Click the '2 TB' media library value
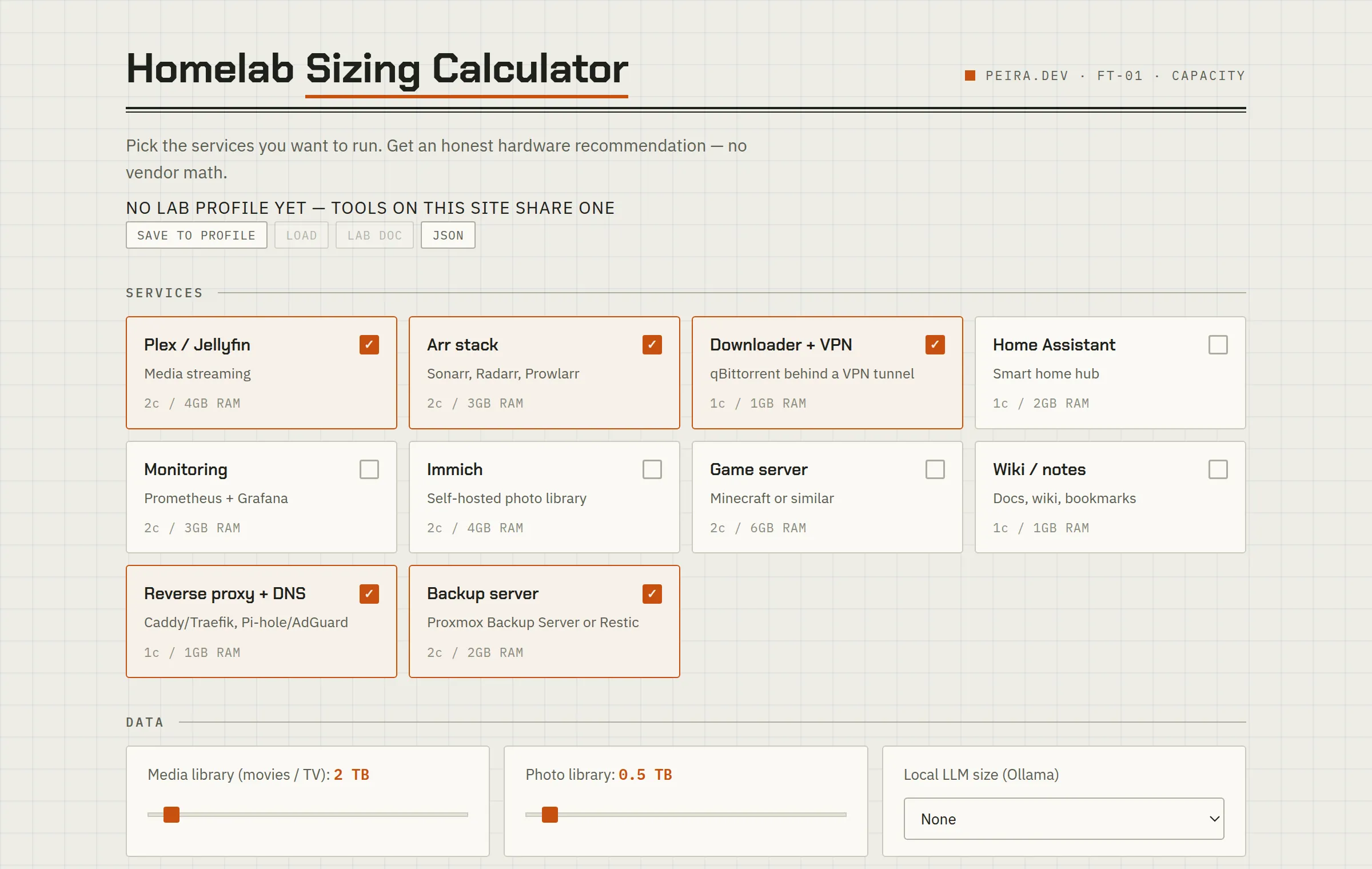Image resolution: width=1372 pixels, height=869 pixels. pyautogui.click(x=352, y=775)
